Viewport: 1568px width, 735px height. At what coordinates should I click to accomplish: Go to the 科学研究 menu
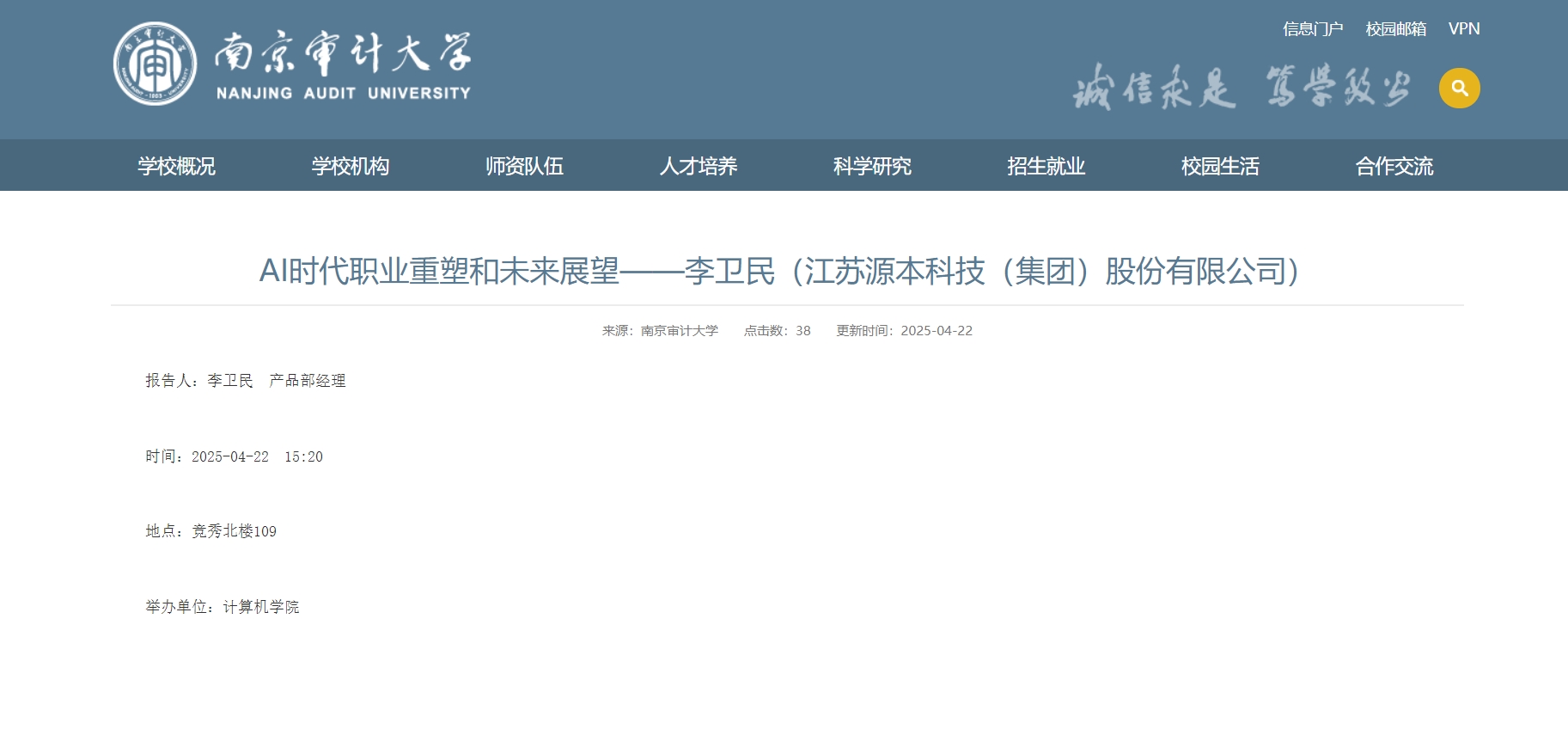tap(872, 166)
